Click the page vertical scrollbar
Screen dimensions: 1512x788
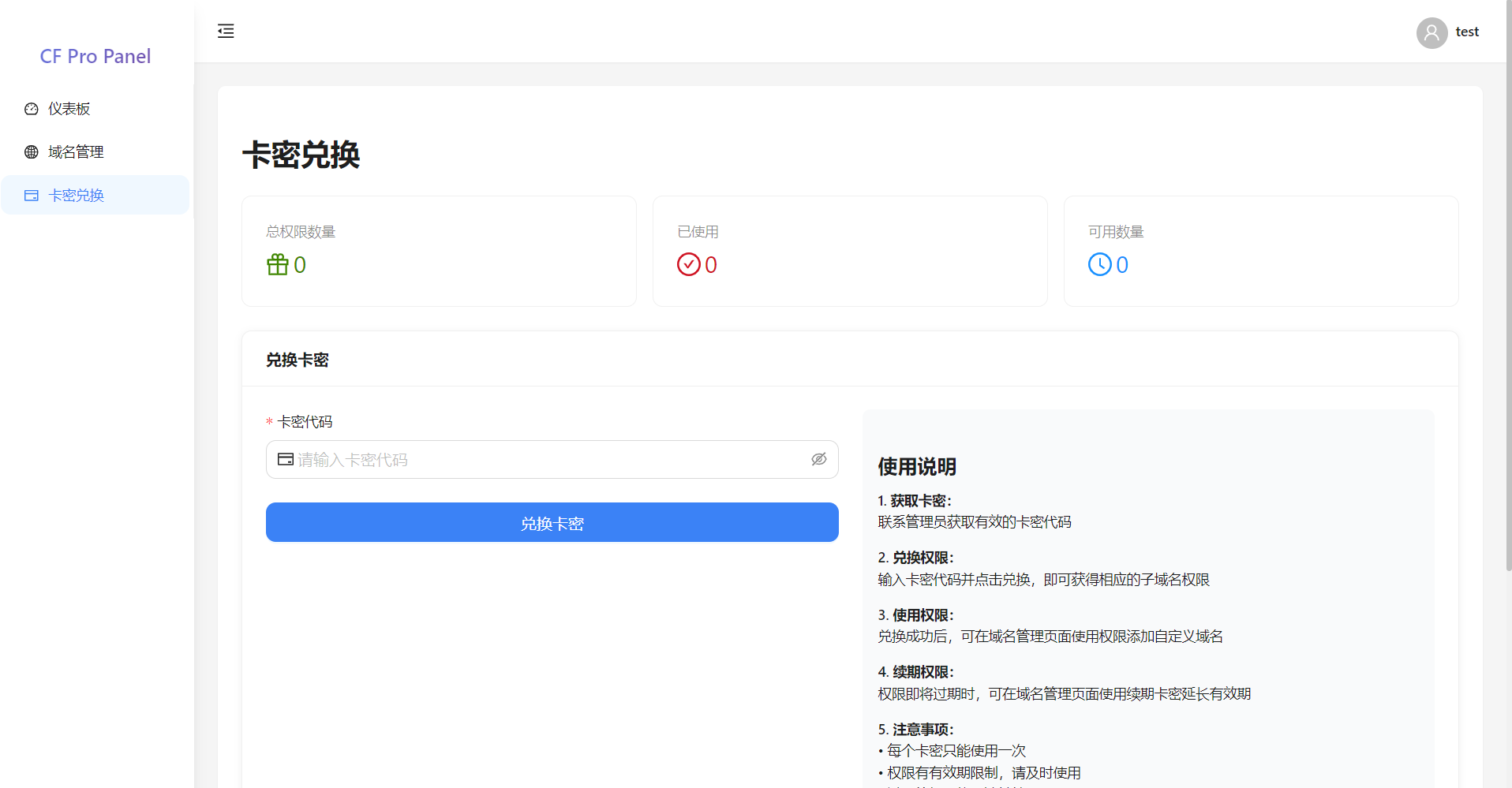click(x=1508, y=316)
